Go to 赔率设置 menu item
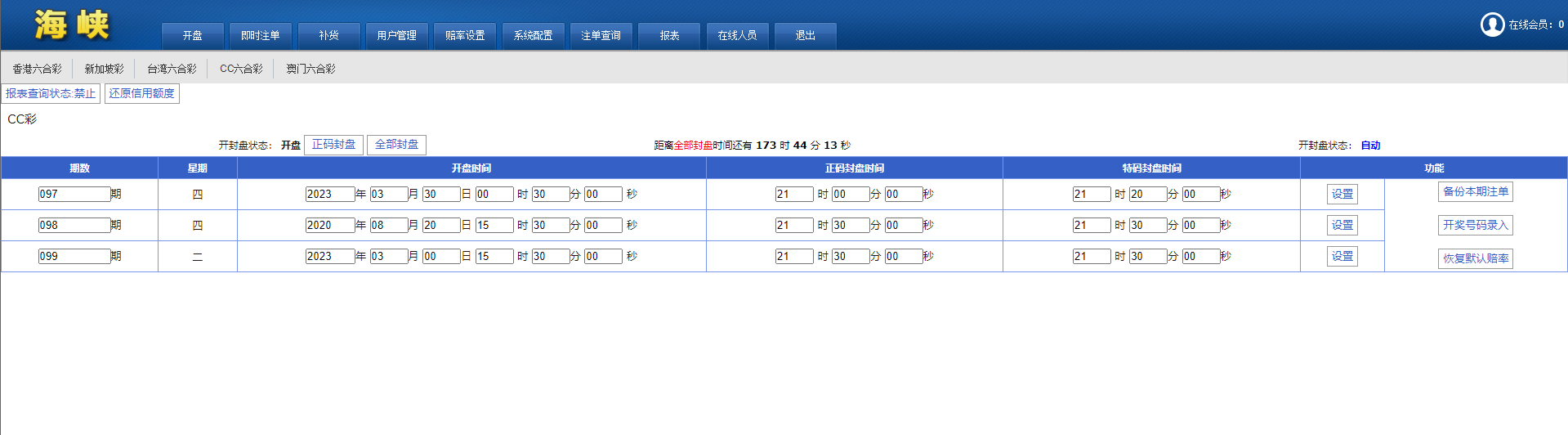 [464, 36]
